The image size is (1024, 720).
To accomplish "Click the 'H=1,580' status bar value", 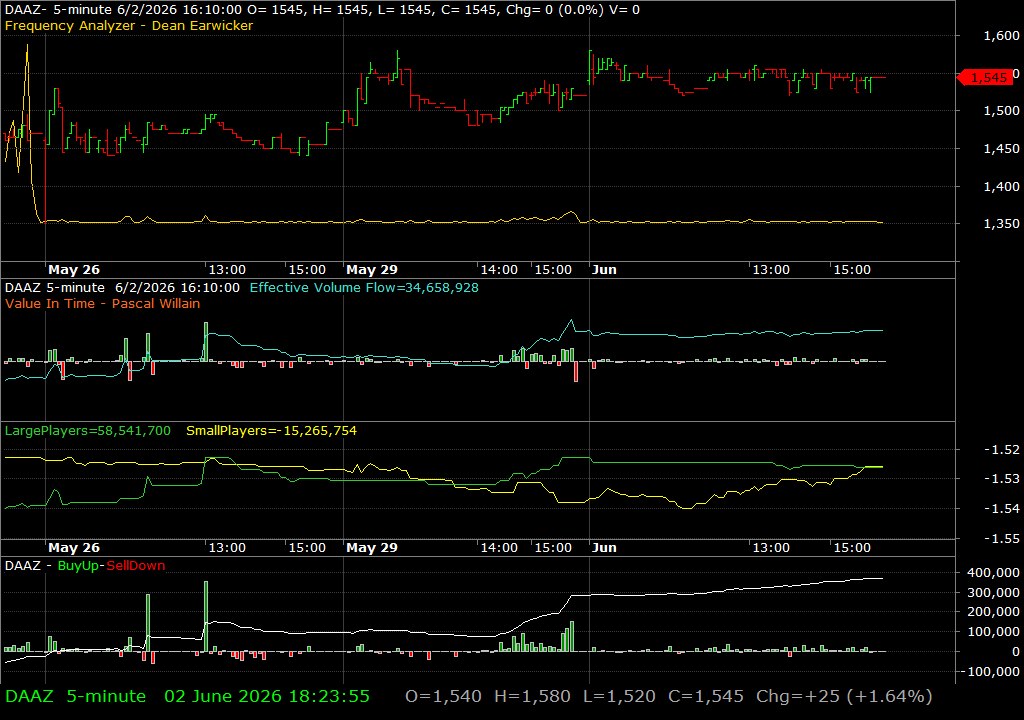I will coord(532,696).
